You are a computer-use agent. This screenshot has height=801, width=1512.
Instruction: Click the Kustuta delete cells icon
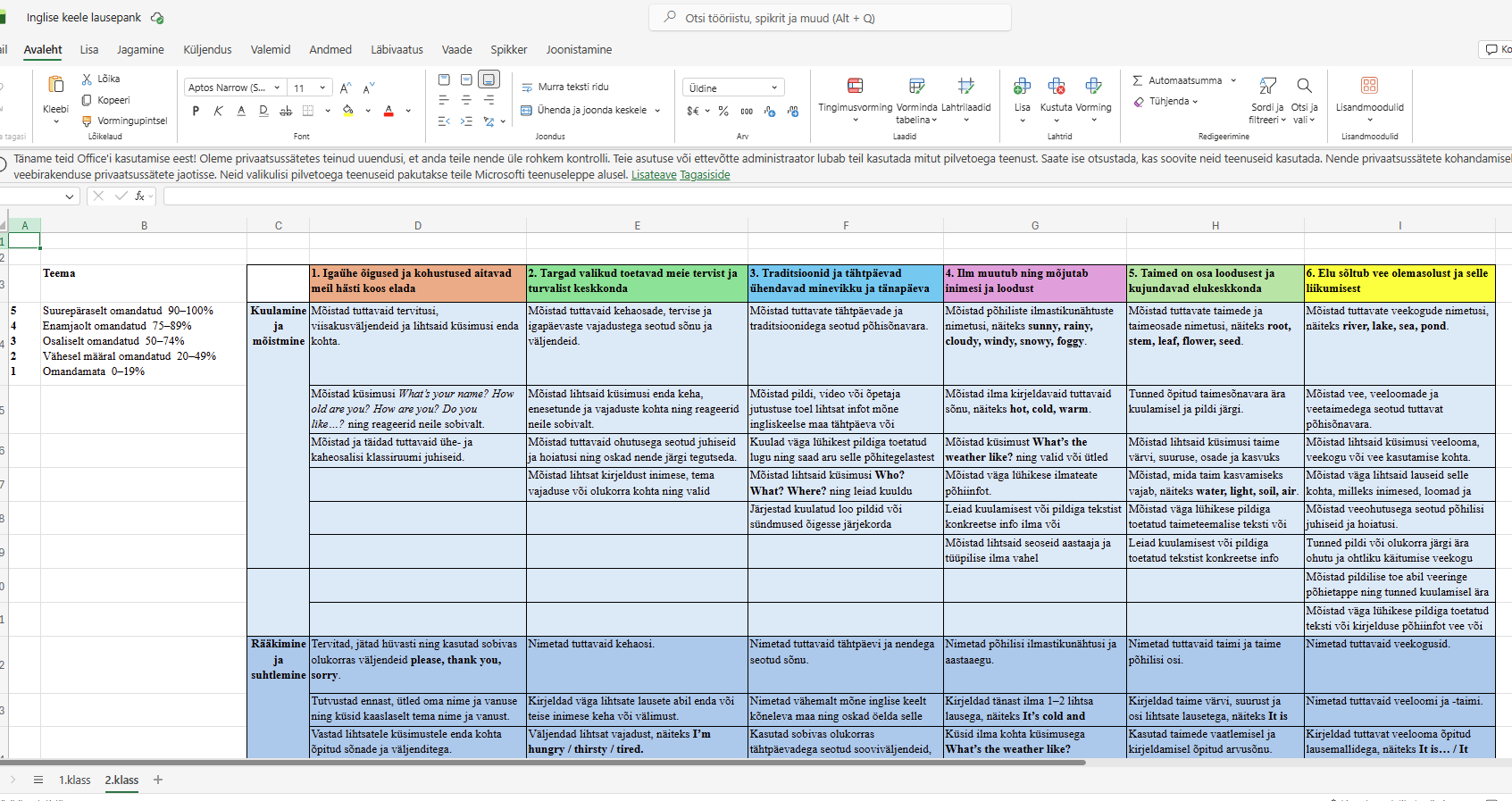coord(1056,86)
